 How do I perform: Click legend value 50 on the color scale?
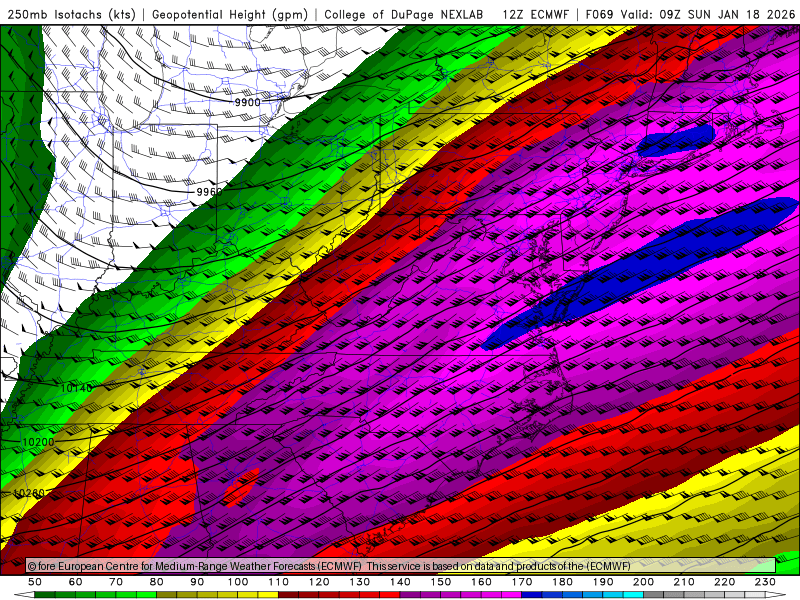point(35,582)
